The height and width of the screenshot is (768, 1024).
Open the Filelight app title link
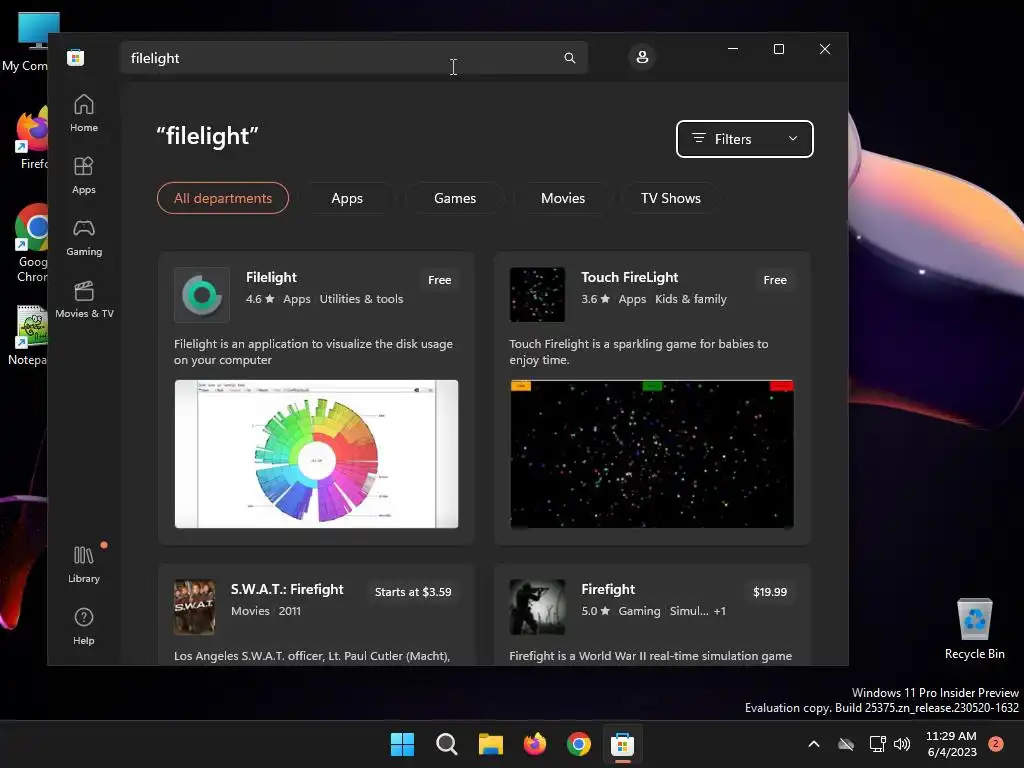point(271,277)
